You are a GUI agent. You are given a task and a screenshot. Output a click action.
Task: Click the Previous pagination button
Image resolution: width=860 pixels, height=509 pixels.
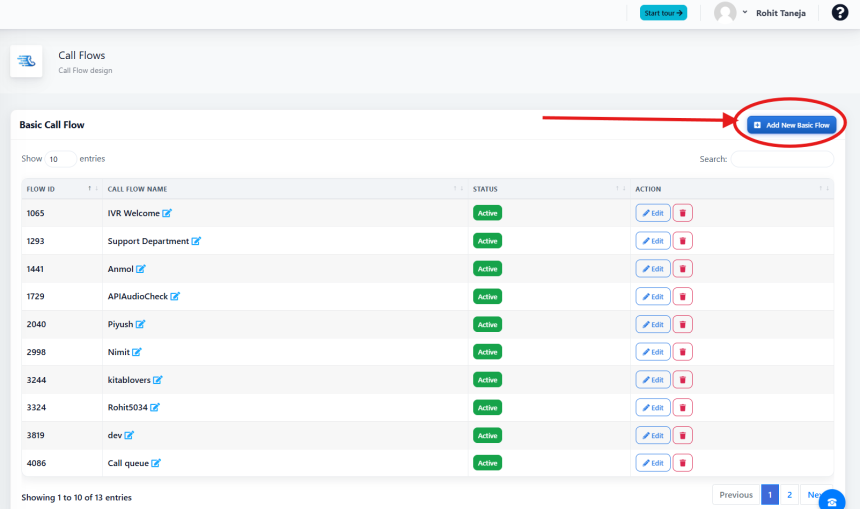(x=736, y=495)
